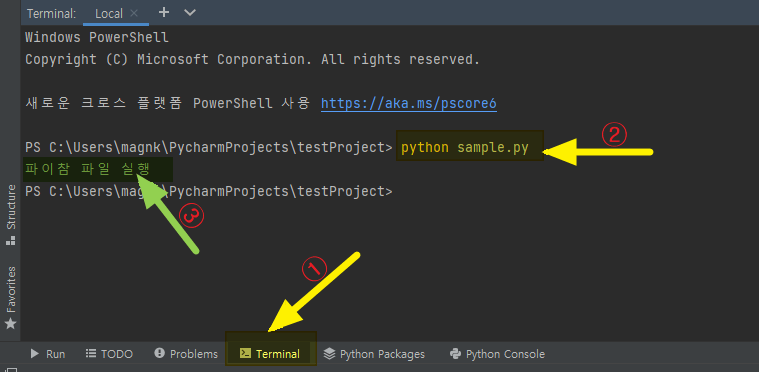Image resolution: width=759 pixels, height=372 pixels.
Task: Click the Terminal prompt icon
Action: click(245, 354)
